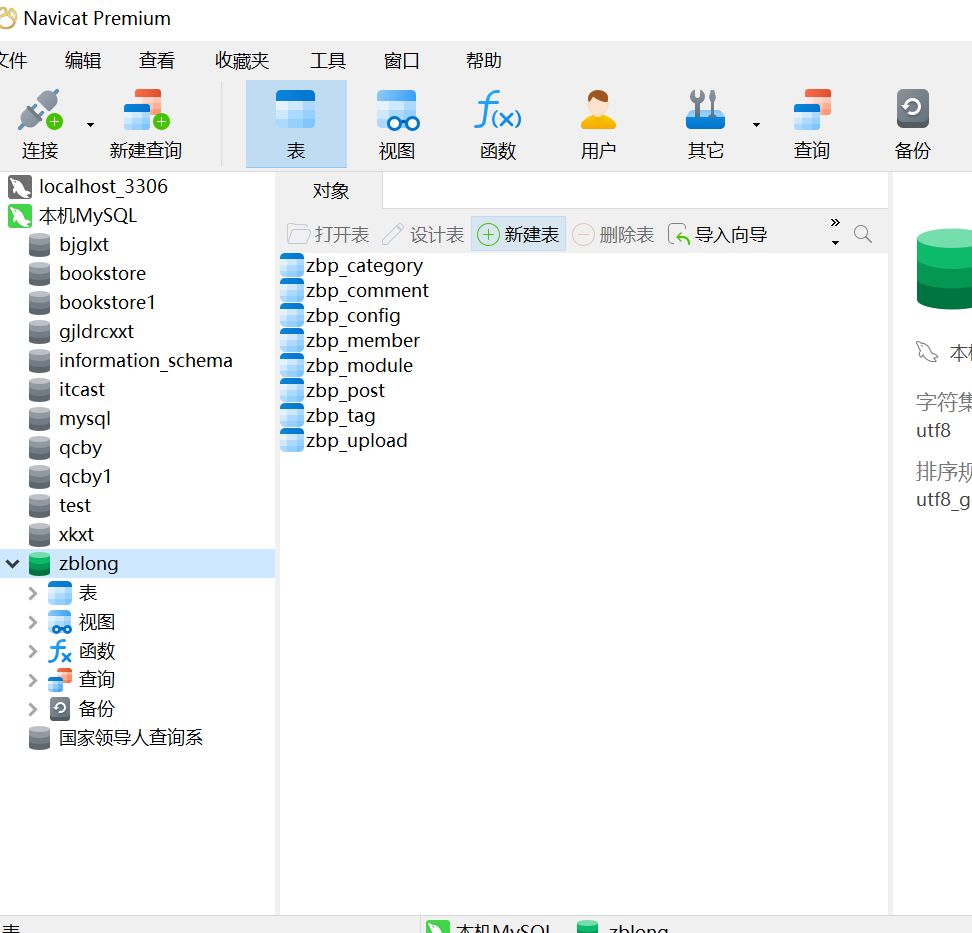This screenshot has height=933, width=972.
Task: Open the 视图 views toolbar icon
Action: 397,110
